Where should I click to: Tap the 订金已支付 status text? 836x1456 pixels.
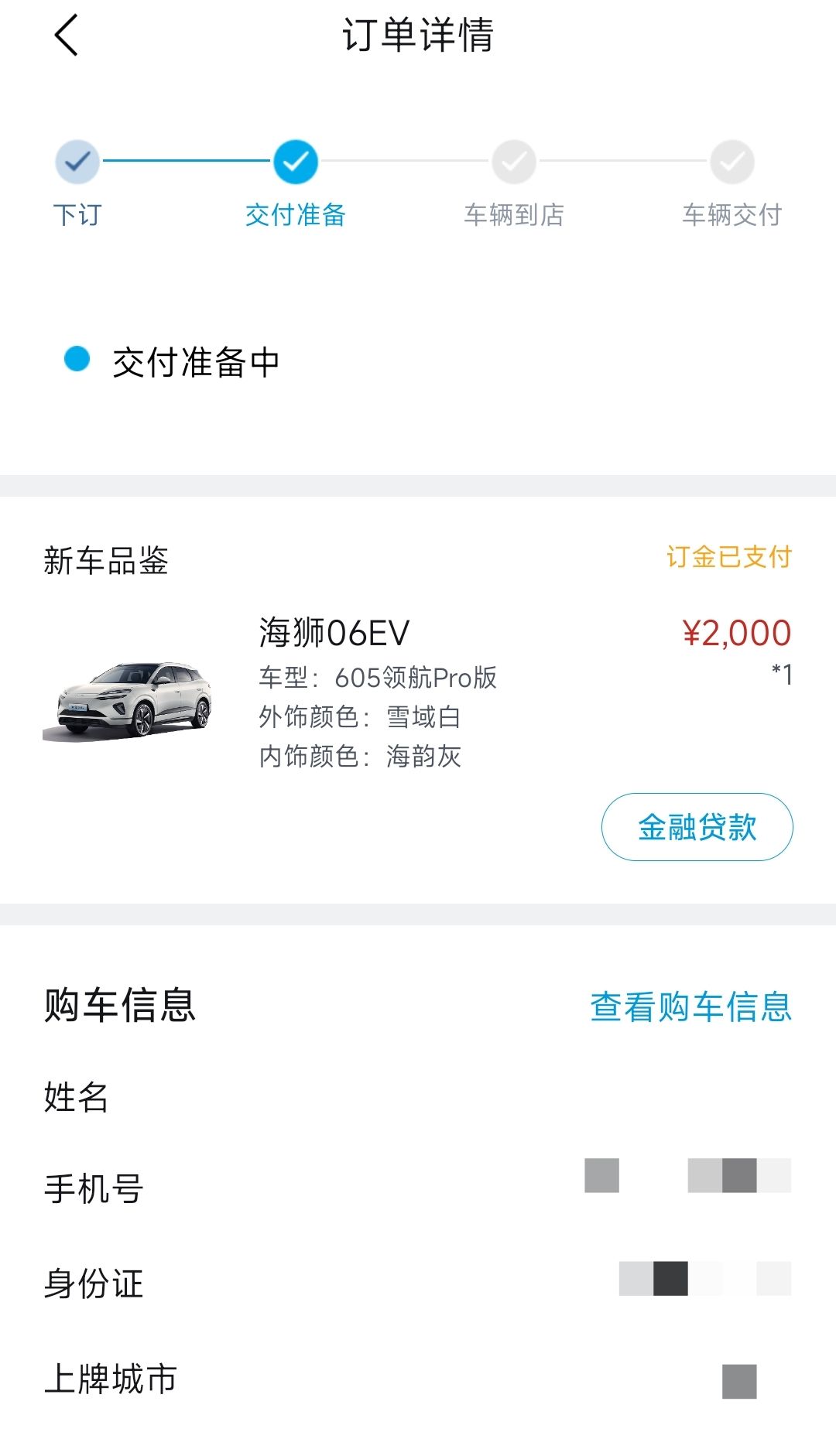[x=728, y=557]
